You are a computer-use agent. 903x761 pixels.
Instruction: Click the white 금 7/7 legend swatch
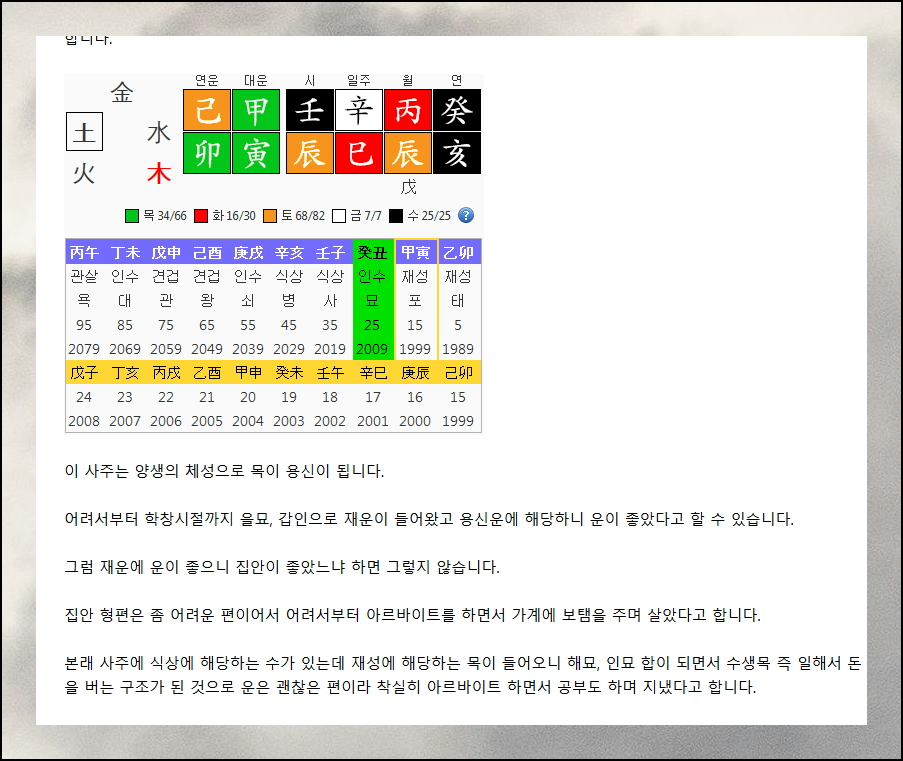339,216
